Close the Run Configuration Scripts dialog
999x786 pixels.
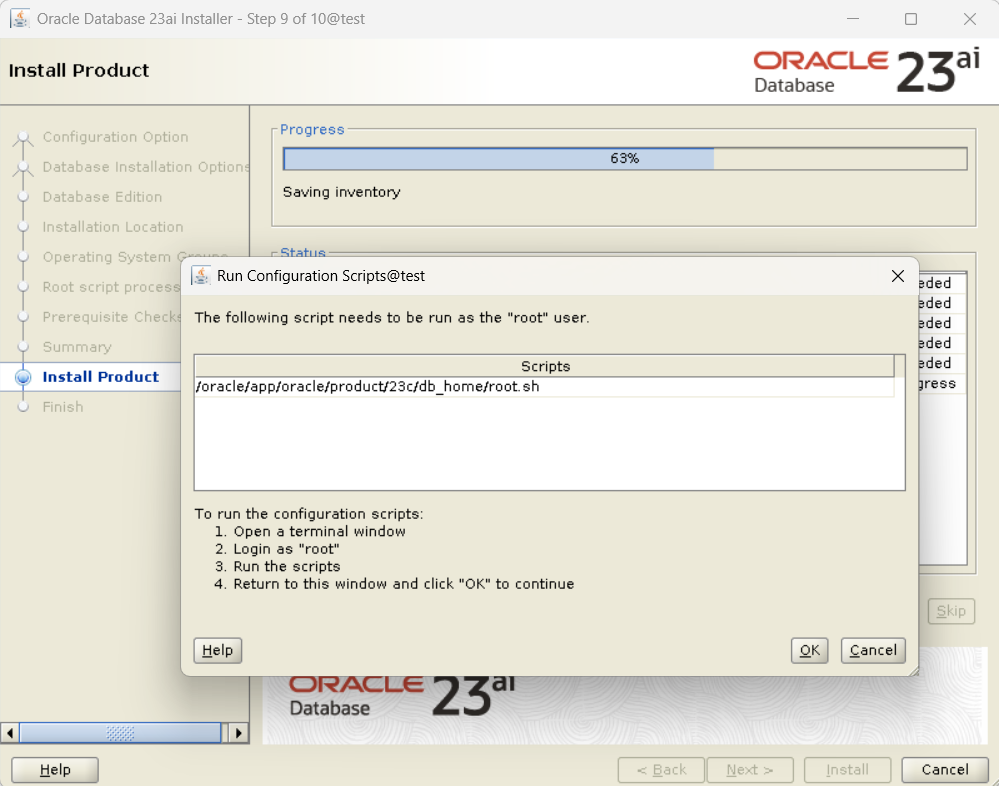(x=898, y=276)
